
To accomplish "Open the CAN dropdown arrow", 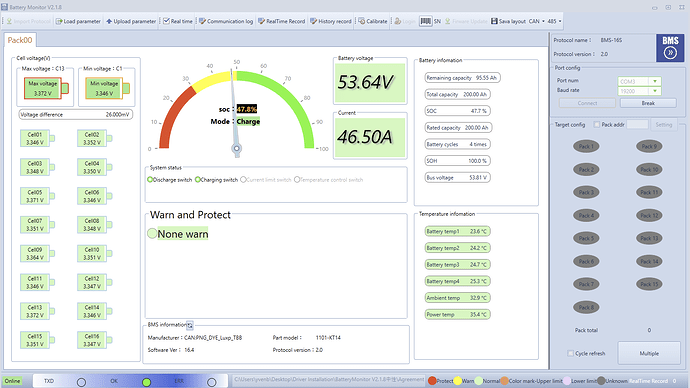I will (543, 21).
